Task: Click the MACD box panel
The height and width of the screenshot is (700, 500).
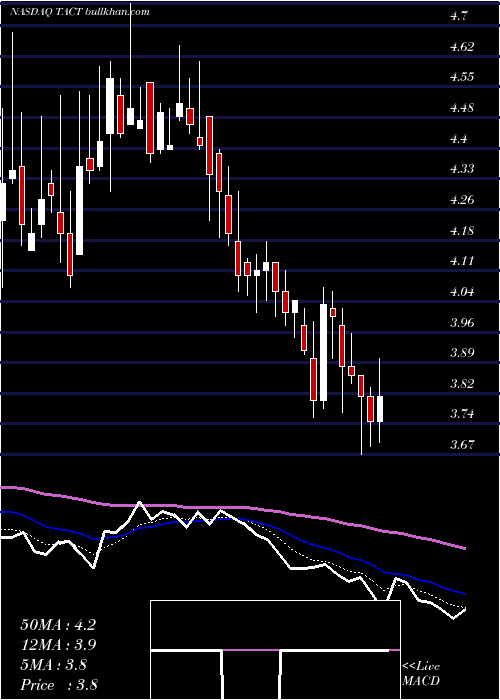Action: pos(275,650)
